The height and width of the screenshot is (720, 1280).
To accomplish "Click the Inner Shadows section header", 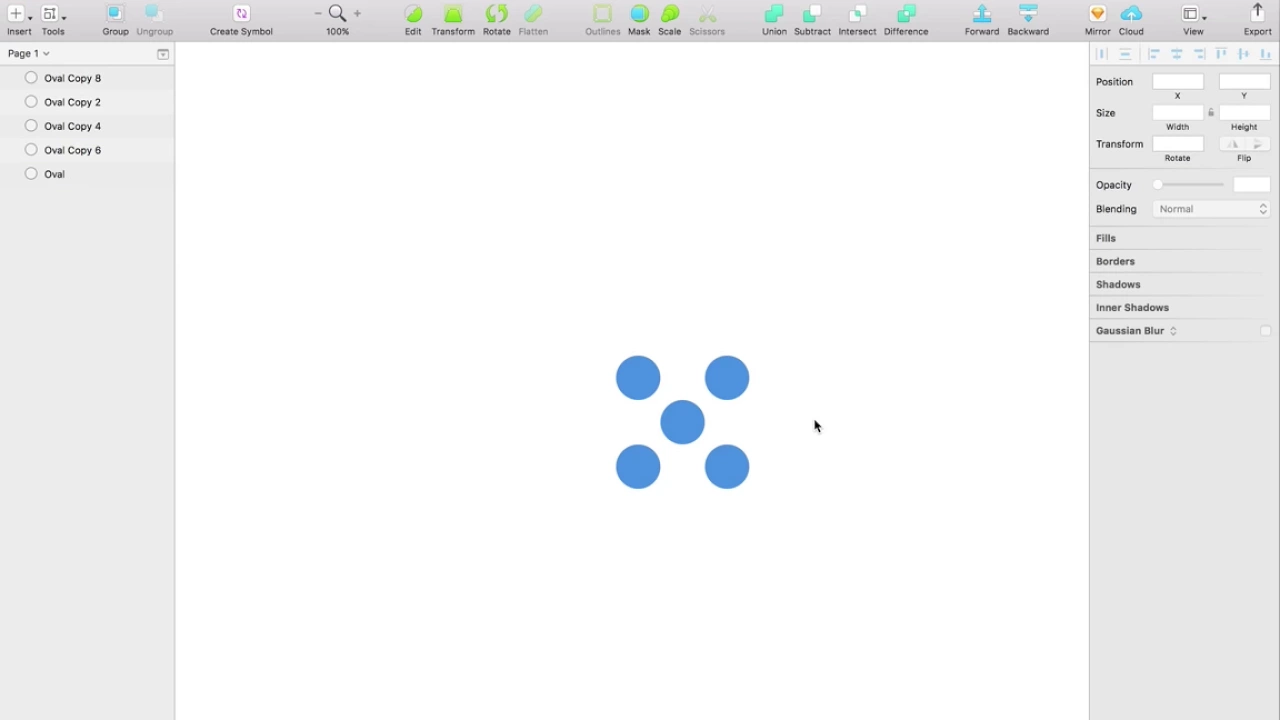I will click(1132, 307).
